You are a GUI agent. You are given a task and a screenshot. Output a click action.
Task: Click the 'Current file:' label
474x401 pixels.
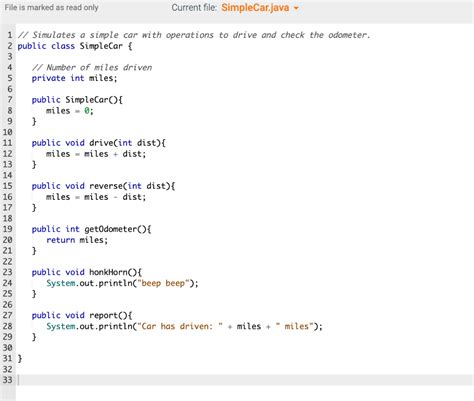pyautogui.click(x=194, y=8)
